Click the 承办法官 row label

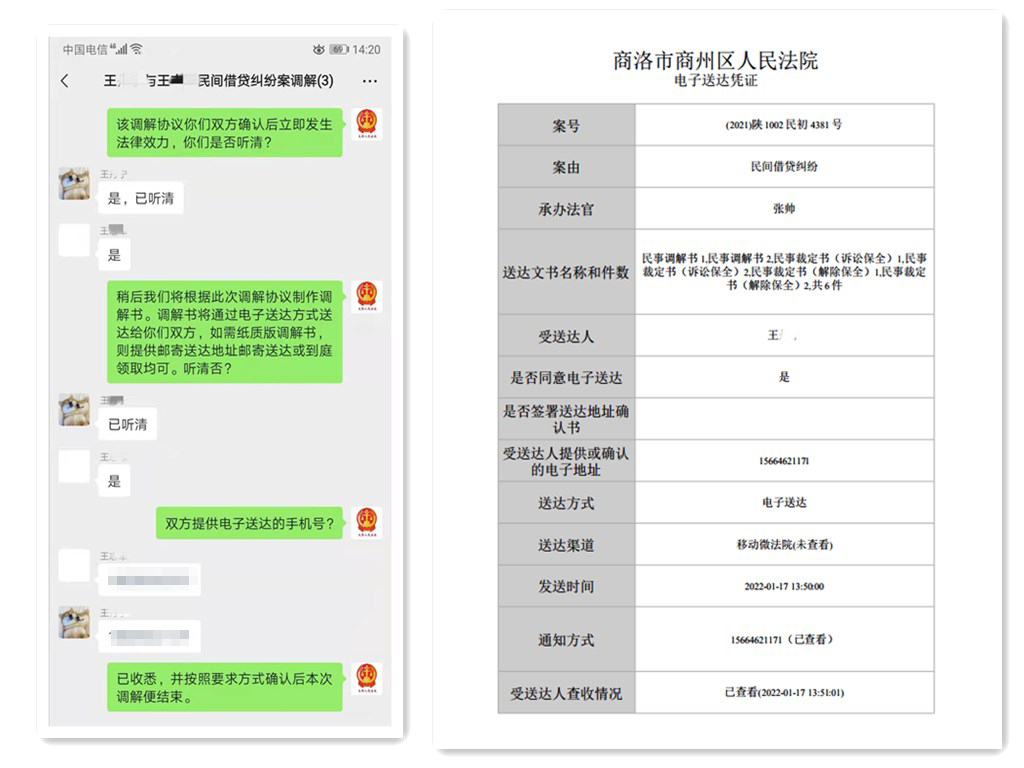click(x=566, y=209)
